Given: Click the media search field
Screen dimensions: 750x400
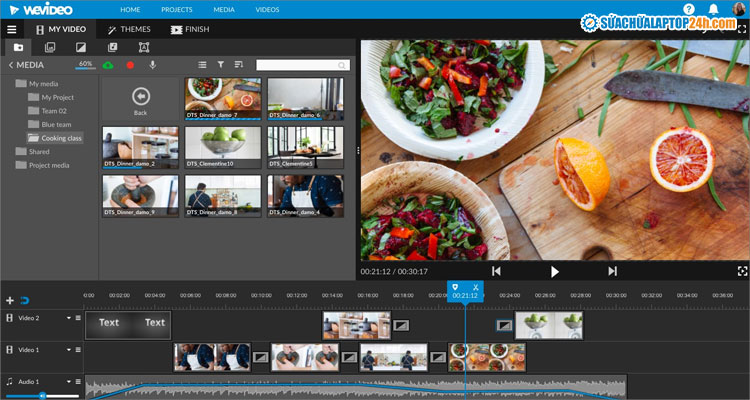Looking at the screenshot, I should click(x=303, y=65).
